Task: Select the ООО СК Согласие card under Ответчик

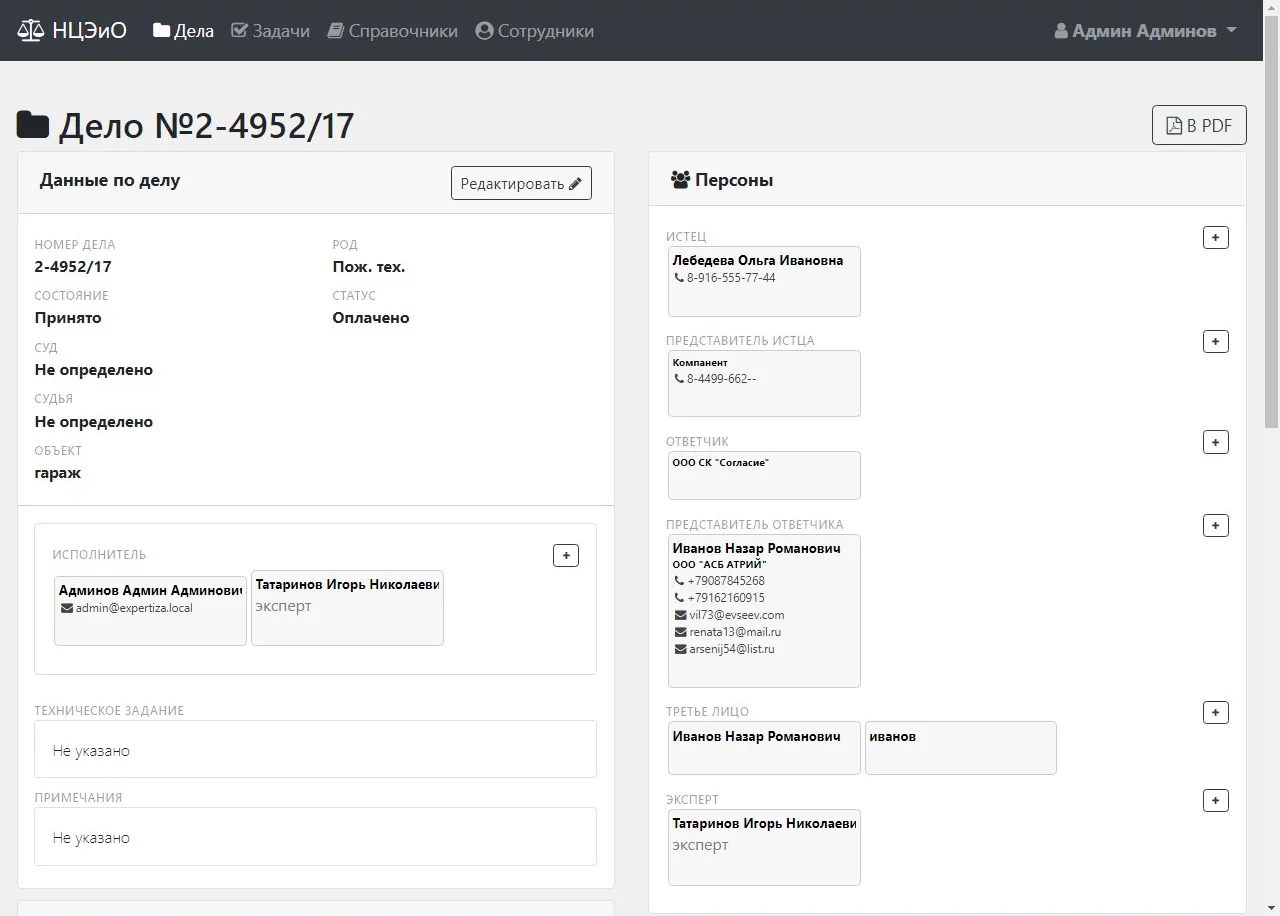Action: point(763,475)
